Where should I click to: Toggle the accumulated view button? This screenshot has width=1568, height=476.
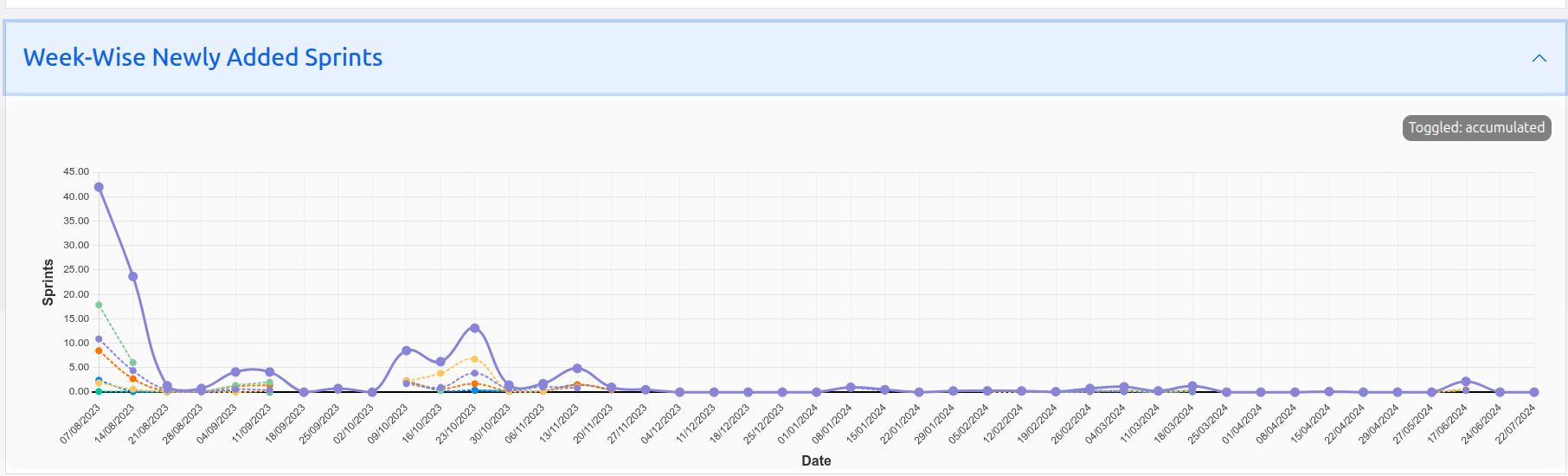(1476, 127)
